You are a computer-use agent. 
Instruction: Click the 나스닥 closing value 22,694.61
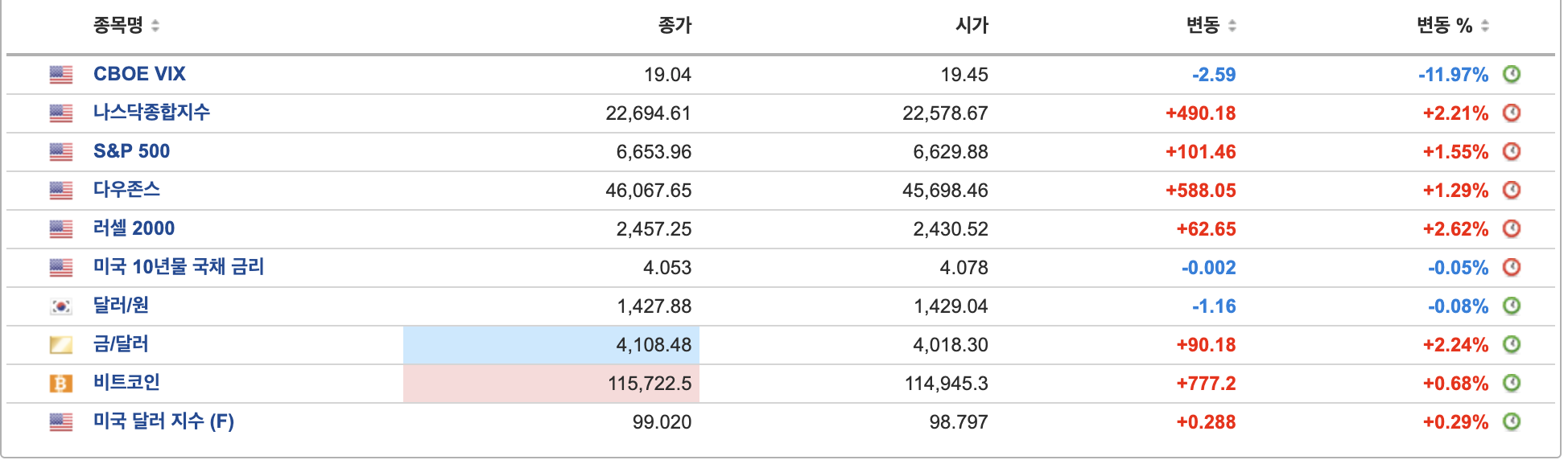(x=649, y=113)
